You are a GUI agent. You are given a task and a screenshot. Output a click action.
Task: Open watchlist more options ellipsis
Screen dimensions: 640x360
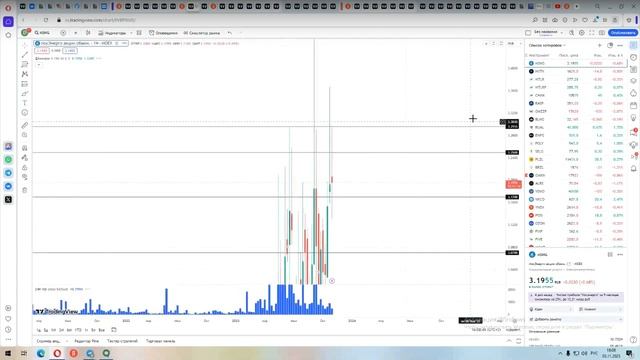pyautogui.click(x=620, y=45)
